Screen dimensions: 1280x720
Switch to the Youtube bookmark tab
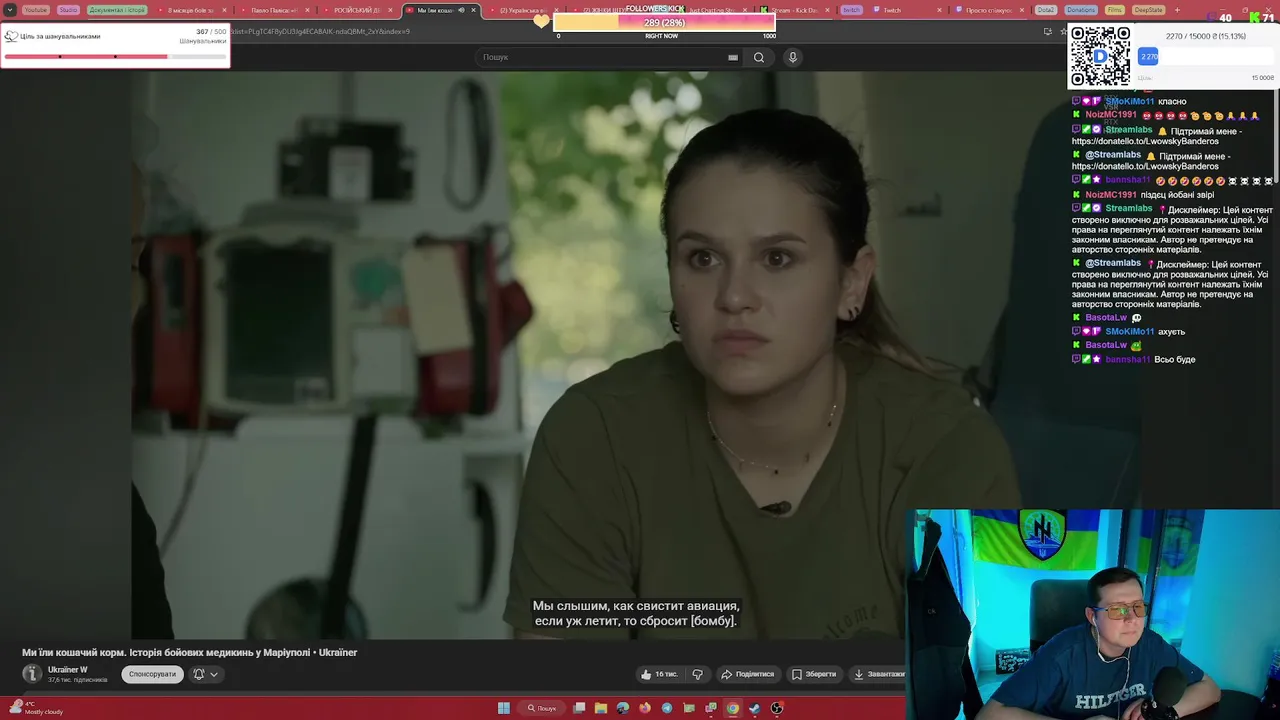(x=35, y=10)
